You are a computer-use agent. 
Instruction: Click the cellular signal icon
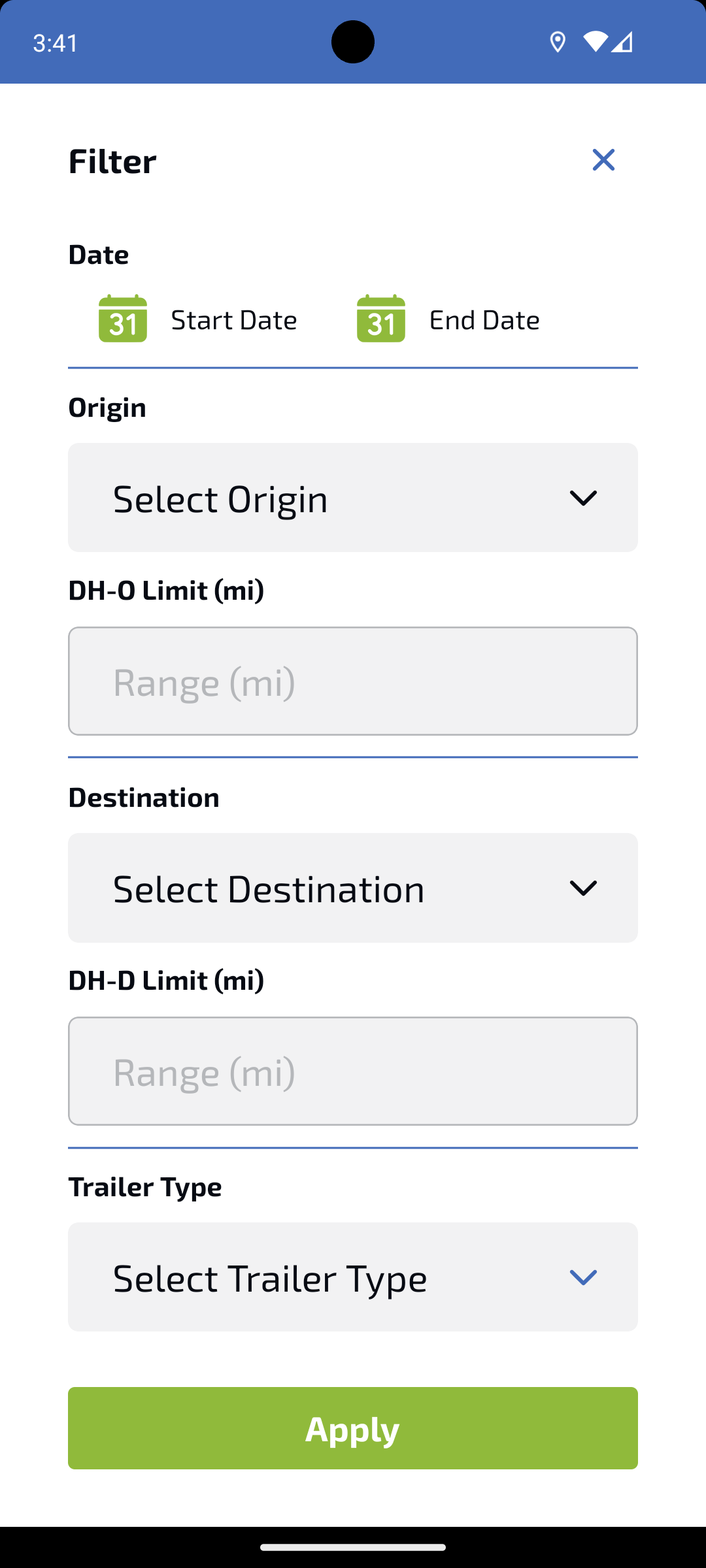622,42
